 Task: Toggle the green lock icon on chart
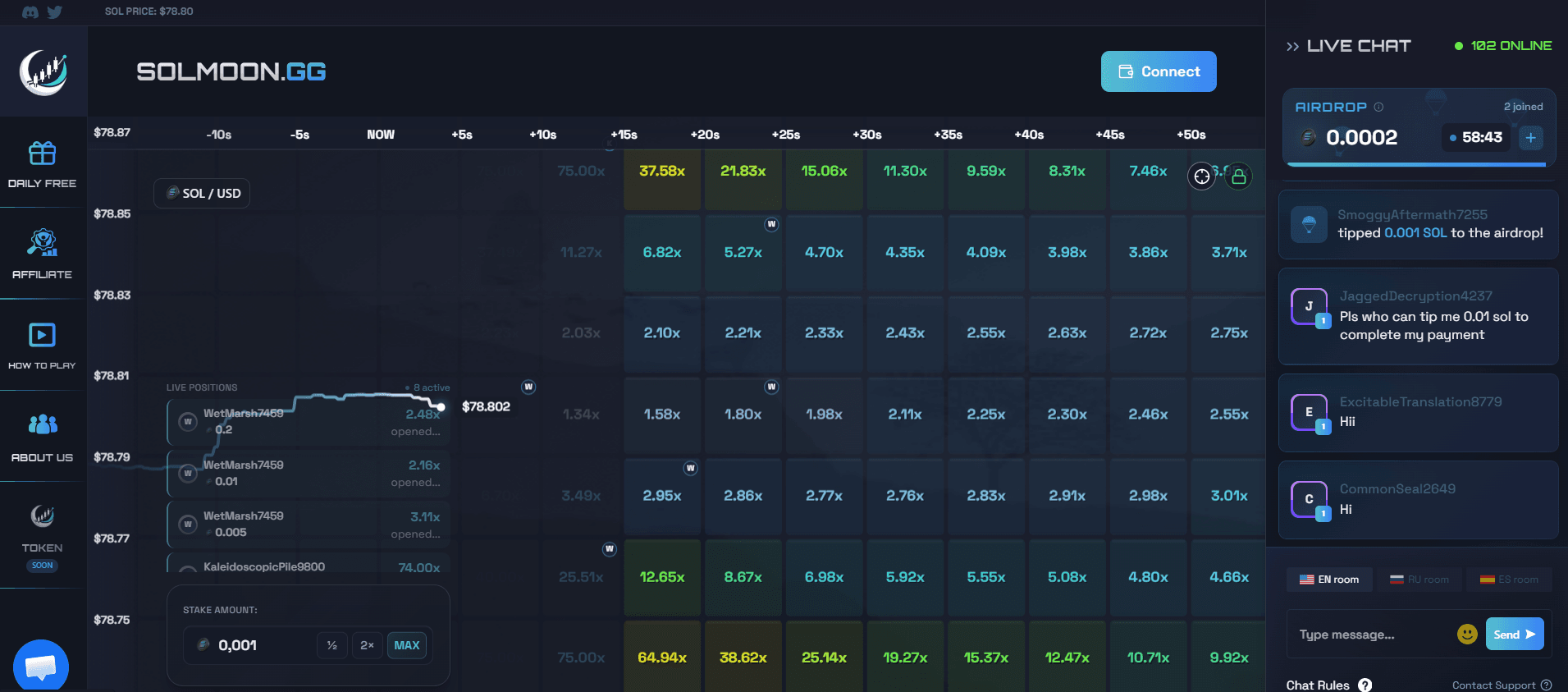coord(1239,176)
